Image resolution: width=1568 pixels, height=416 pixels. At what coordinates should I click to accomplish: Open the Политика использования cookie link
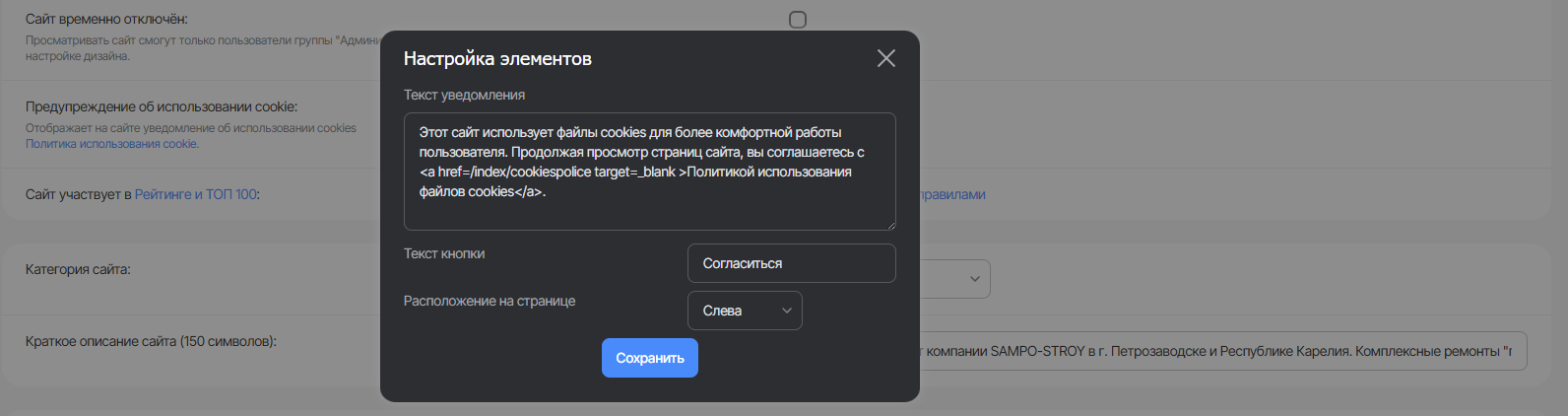(112, 144)
